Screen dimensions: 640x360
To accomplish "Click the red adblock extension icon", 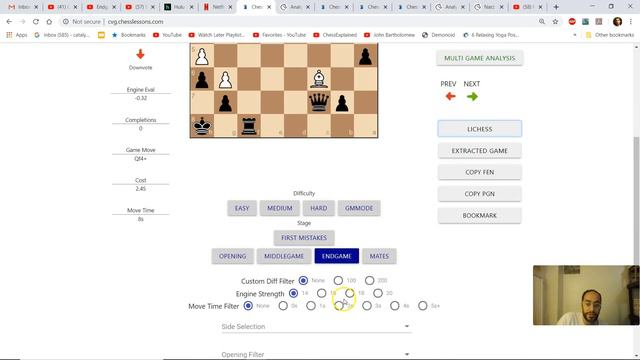I will point(572,22).
